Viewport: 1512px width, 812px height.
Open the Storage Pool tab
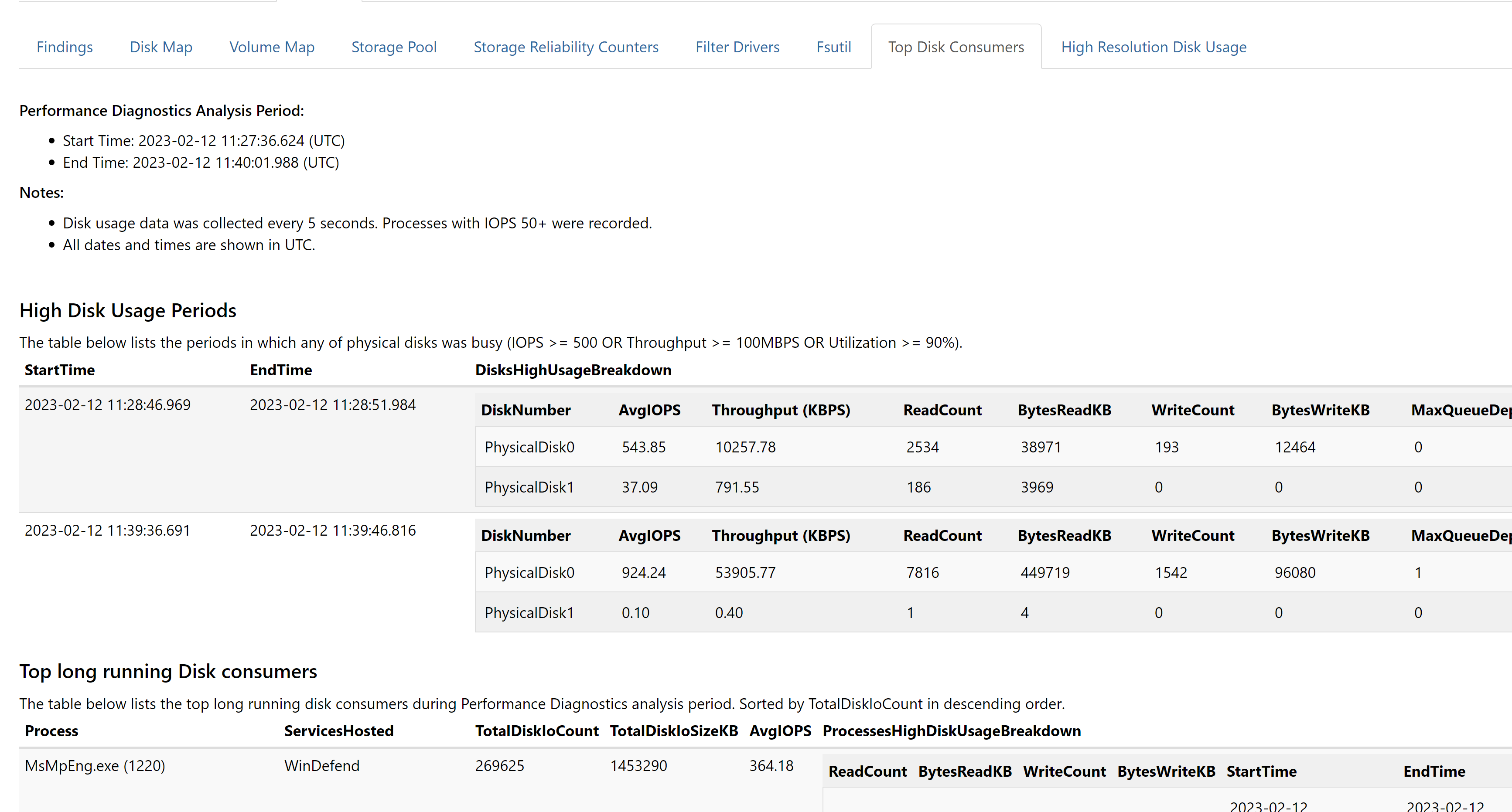[x=394, y=47]
